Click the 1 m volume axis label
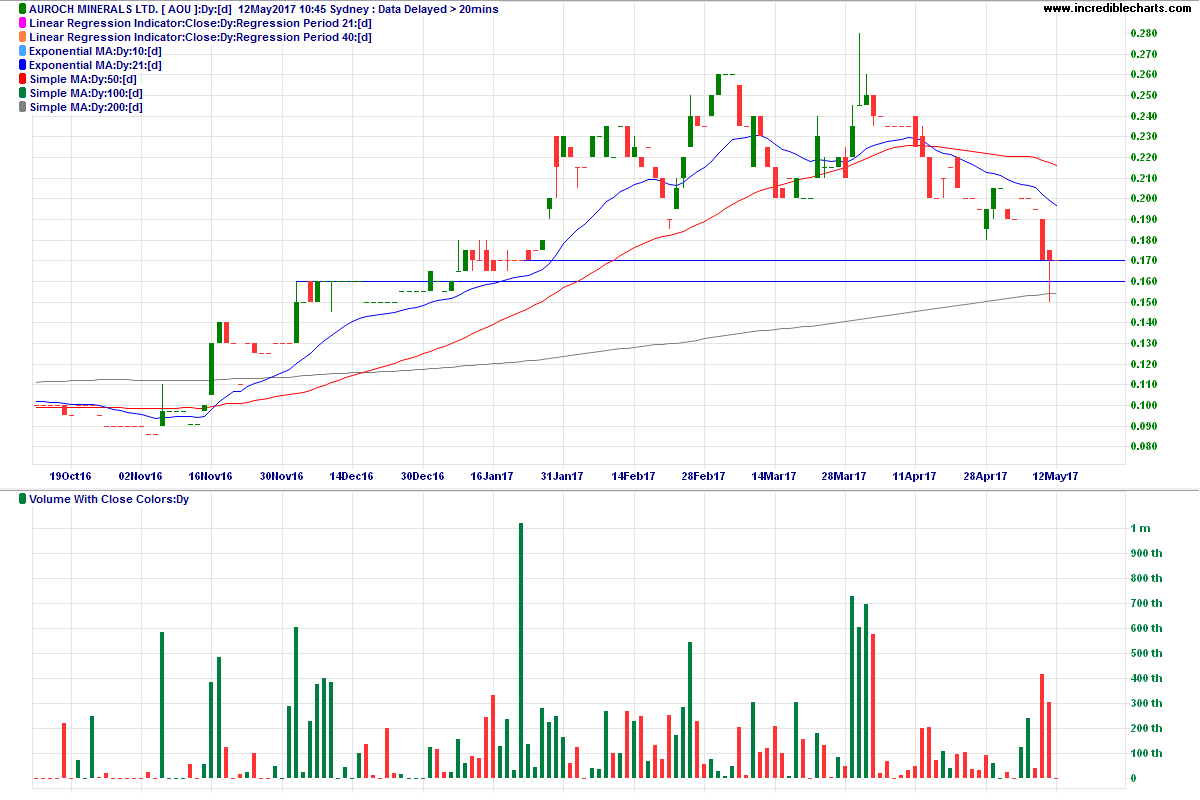The width and height of the screenshot is (1200, 800). tap(1140, 528)
